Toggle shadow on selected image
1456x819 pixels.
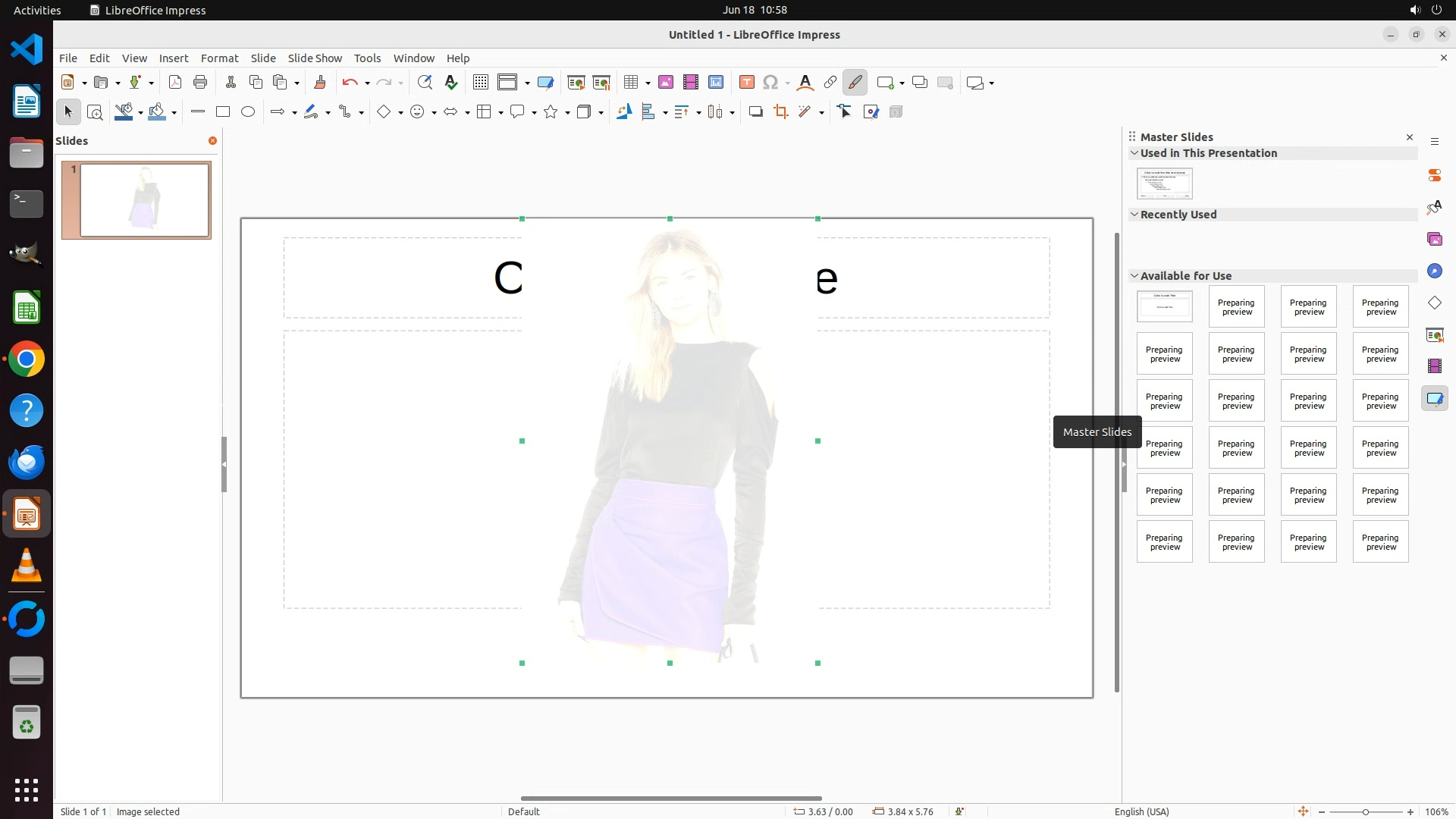pos(755,112)
